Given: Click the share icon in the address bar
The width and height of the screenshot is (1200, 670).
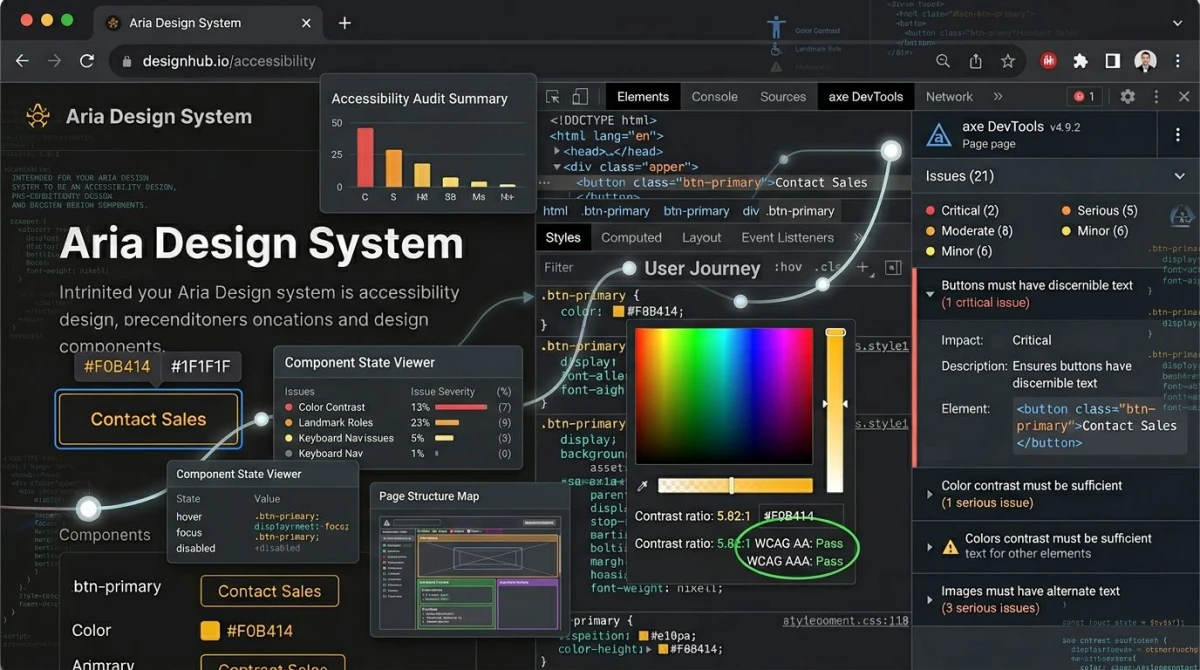Looking at the screenshot, I should pos(976,61).
